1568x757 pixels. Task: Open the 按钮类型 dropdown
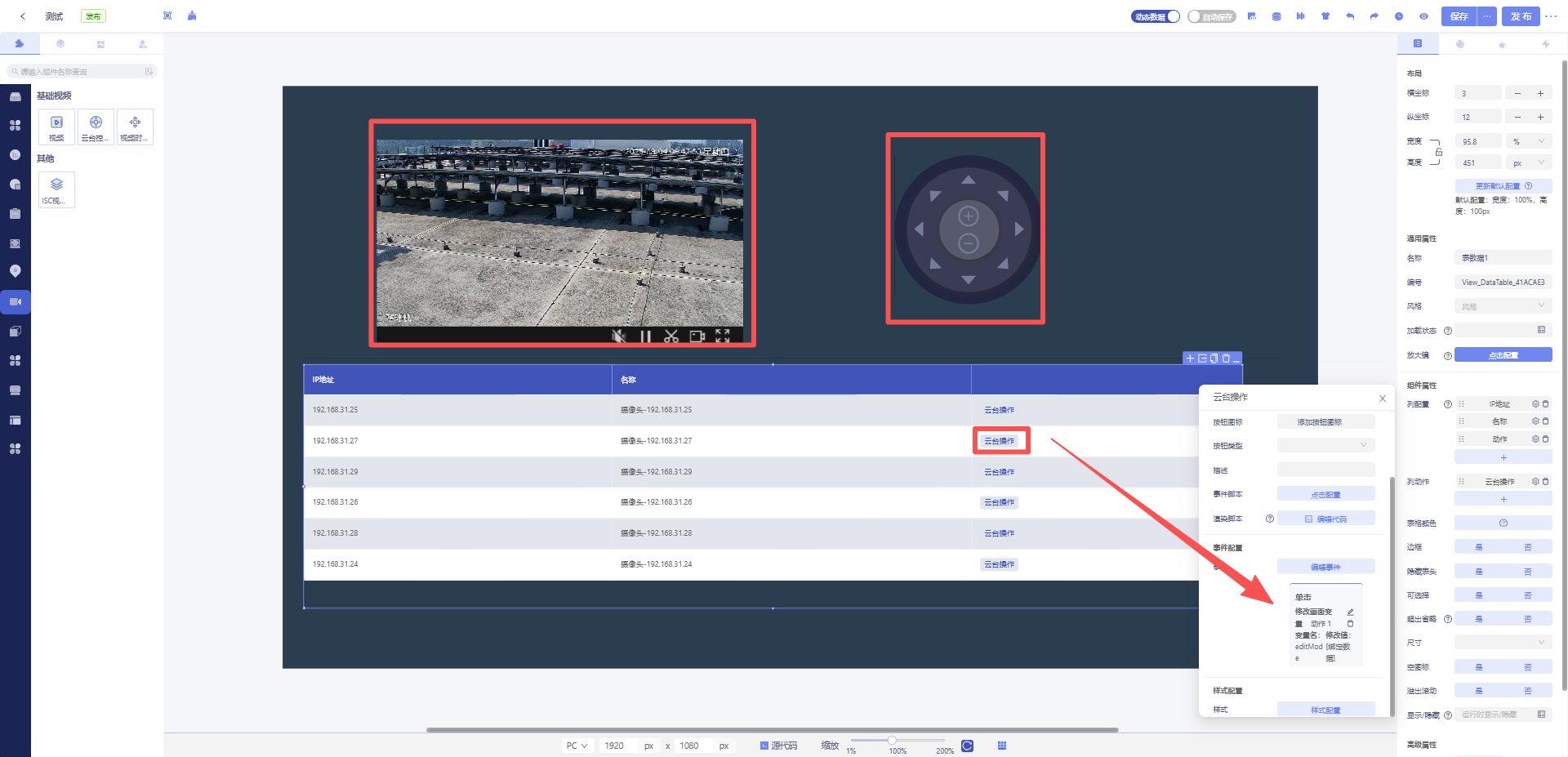(1325, 445)
